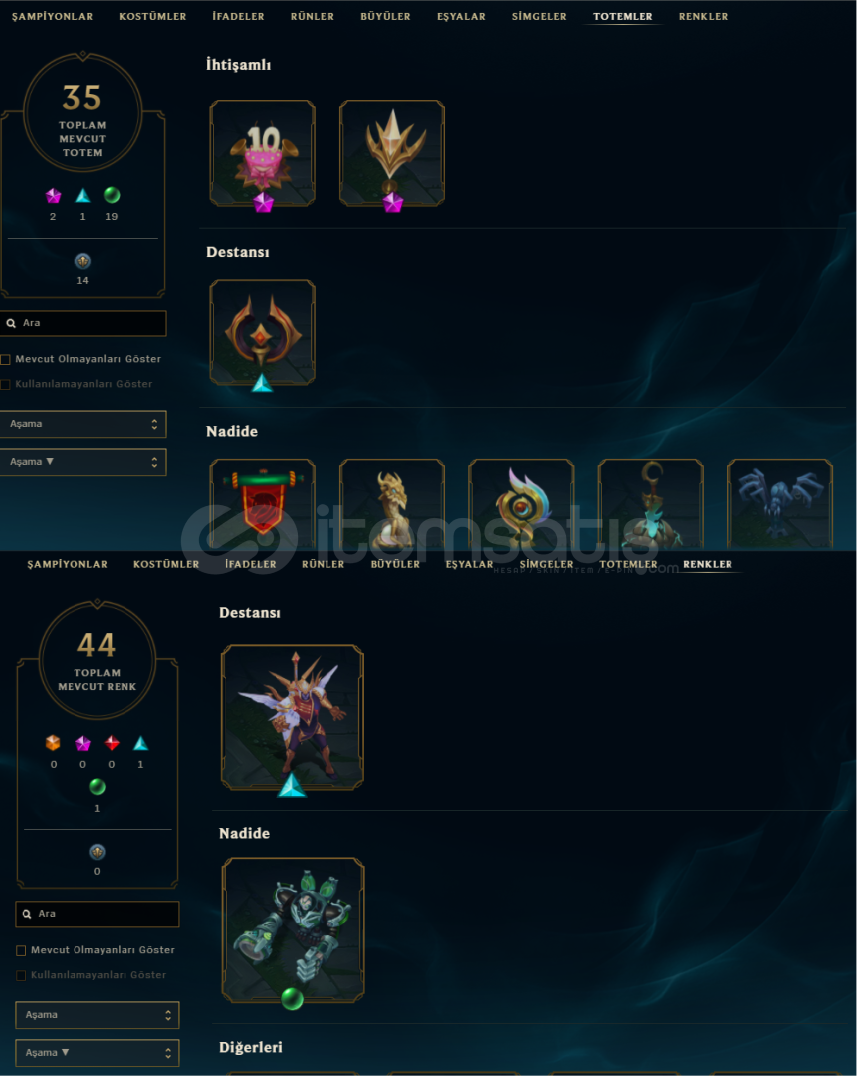
Task: Switch to the ŞAMPİYONLAR tab at top
Action: point(52,17)
